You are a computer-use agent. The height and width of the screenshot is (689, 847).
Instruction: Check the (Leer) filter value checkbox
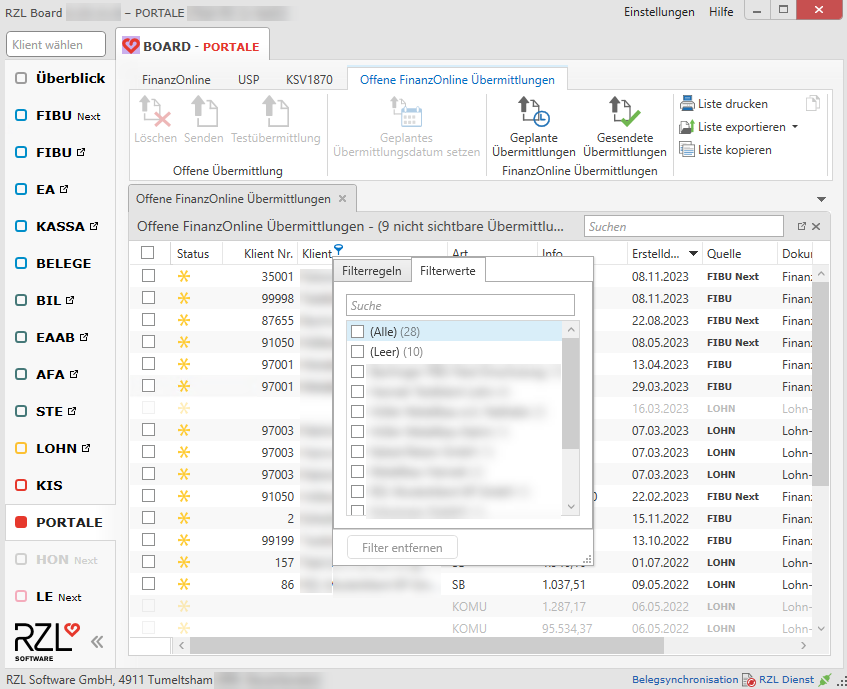click(357, 352)
